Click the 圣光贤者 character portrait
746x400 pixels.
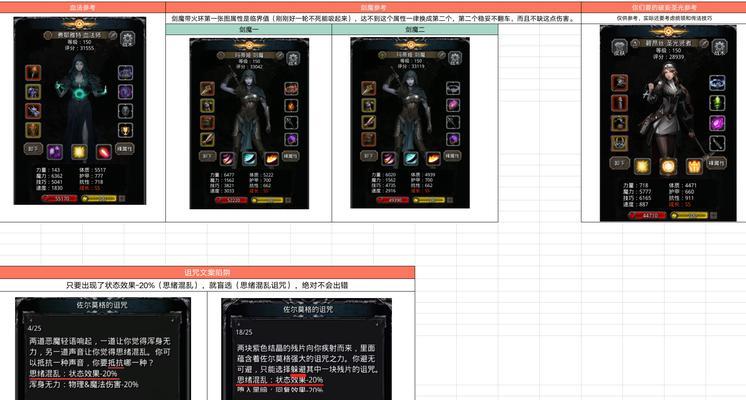(667, 112)
